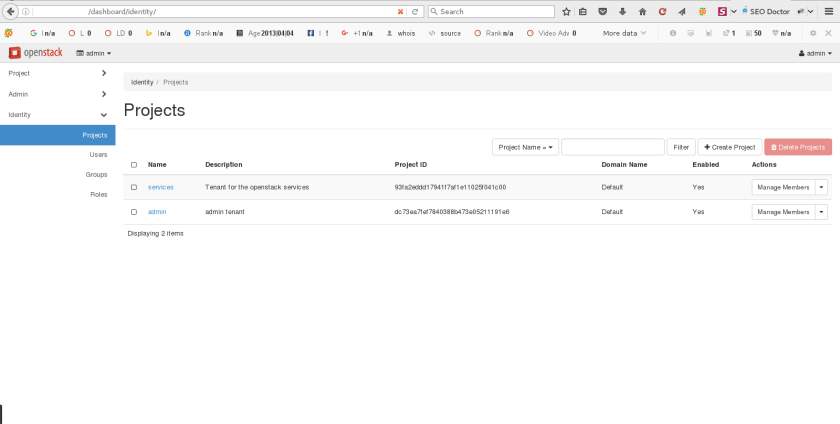The image size is (840, 424).
Task: Expand the More data dropdown
Action: click(624, 33)
